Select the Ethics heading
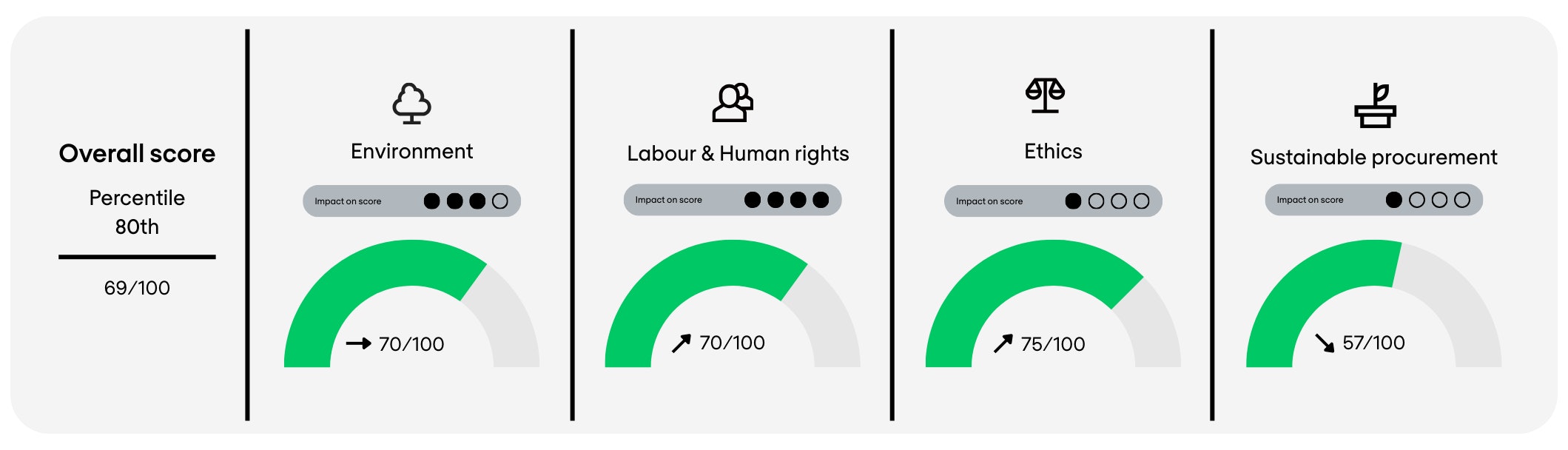 1052,152
